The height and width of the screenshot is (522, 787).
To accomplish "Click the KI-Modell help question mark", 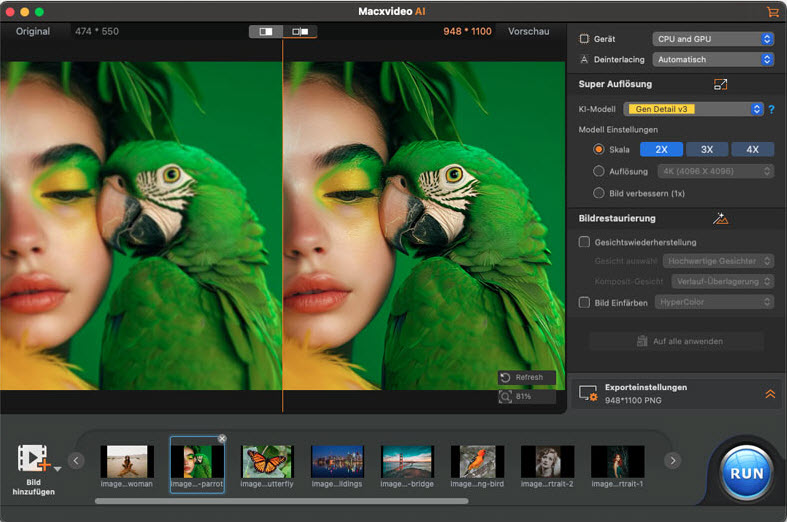I will pos(772,109).
